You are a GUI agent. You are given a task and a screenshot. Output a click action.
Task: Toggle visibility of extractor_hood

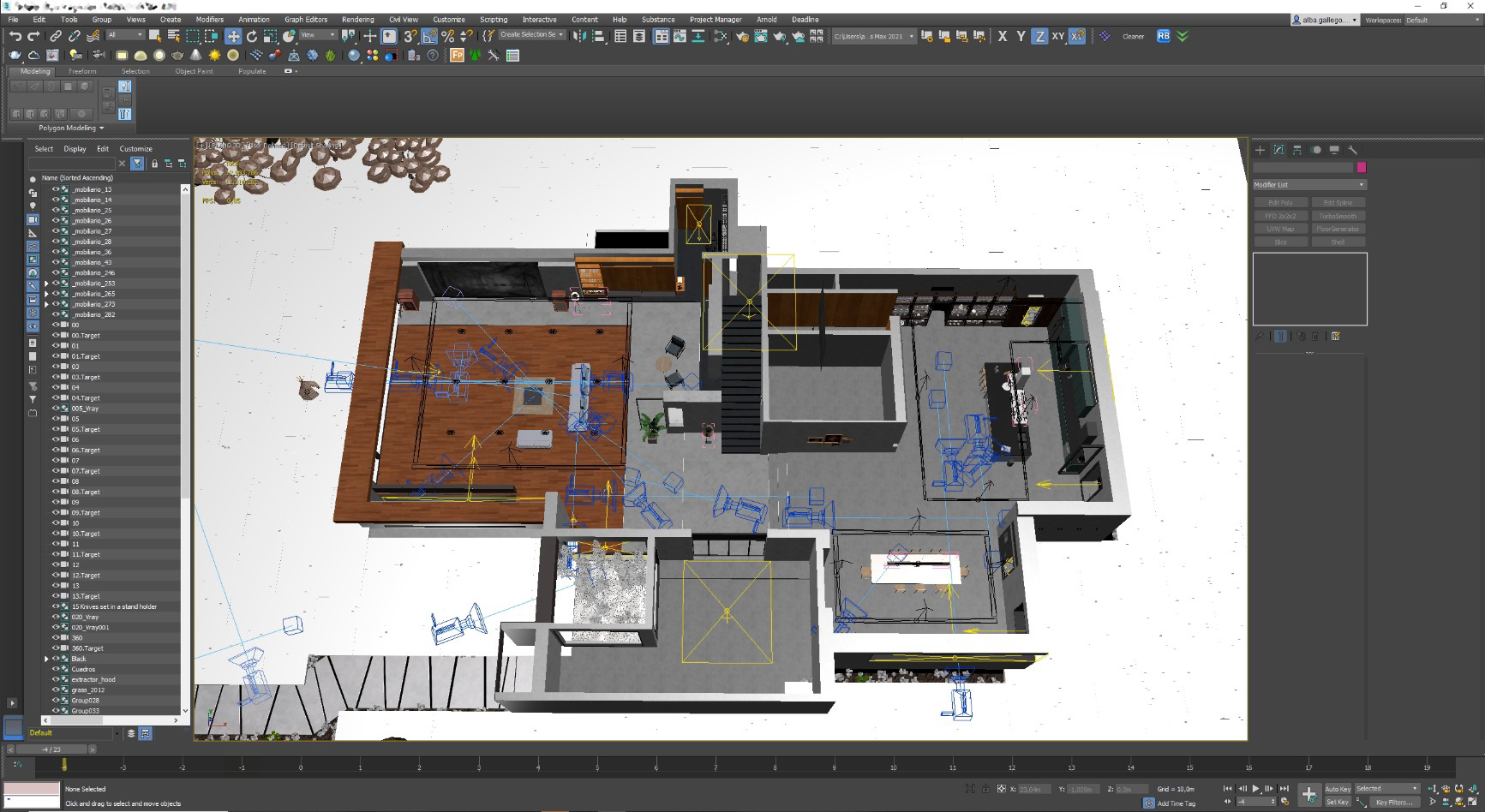pyautogui.click(x=56, y=679)
